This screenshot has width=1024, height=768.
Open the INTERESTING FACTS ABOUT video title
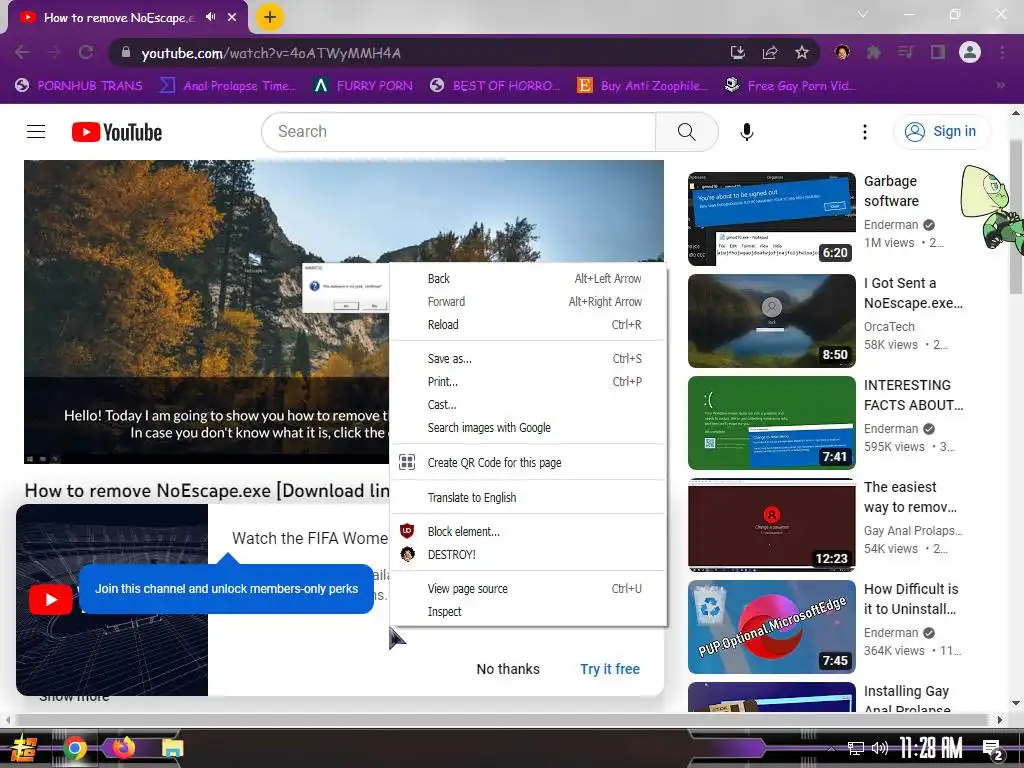913,395
